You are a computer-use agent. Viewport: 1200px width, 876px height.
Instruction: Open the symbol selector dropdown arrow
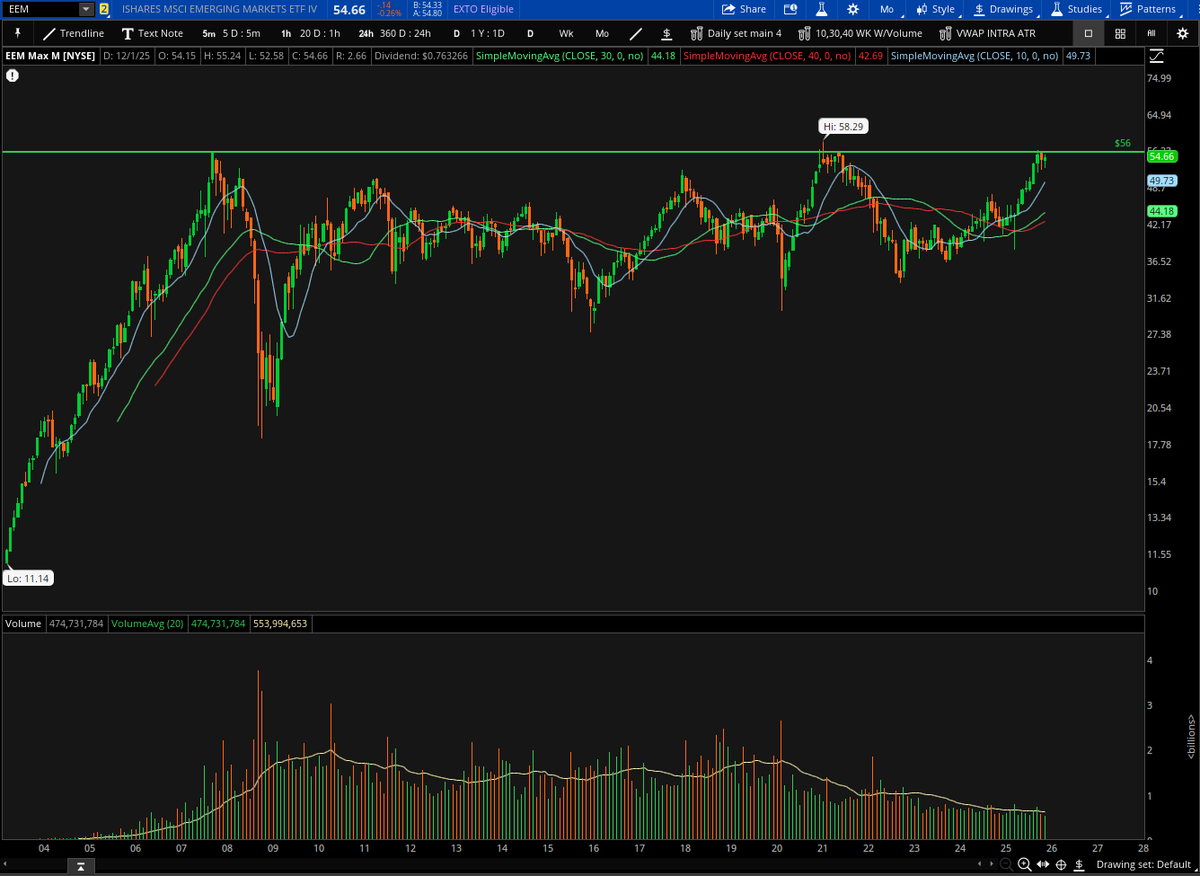(x=86, y=9)
